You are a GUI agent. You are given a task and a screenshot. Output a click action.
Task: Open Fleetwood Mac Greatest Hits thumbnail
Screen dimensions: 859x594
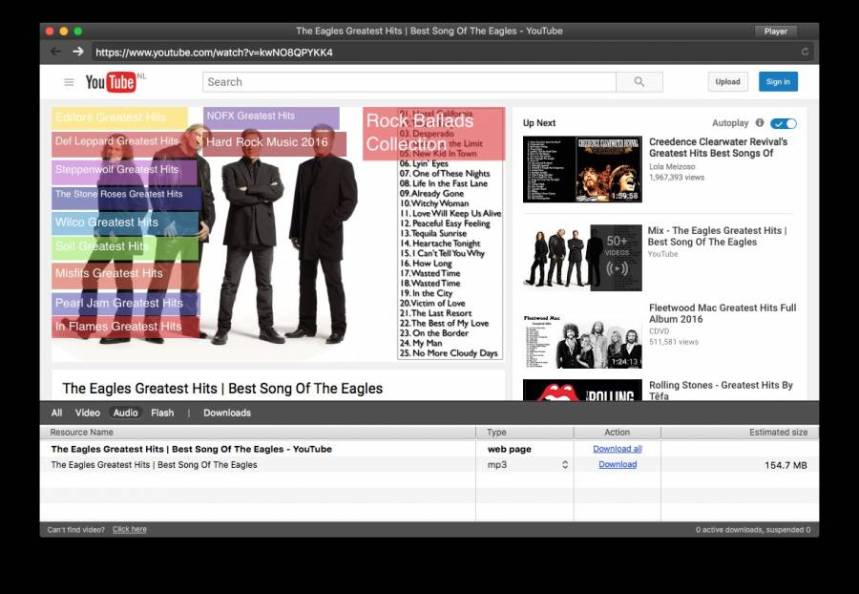[x=582, y=341]
